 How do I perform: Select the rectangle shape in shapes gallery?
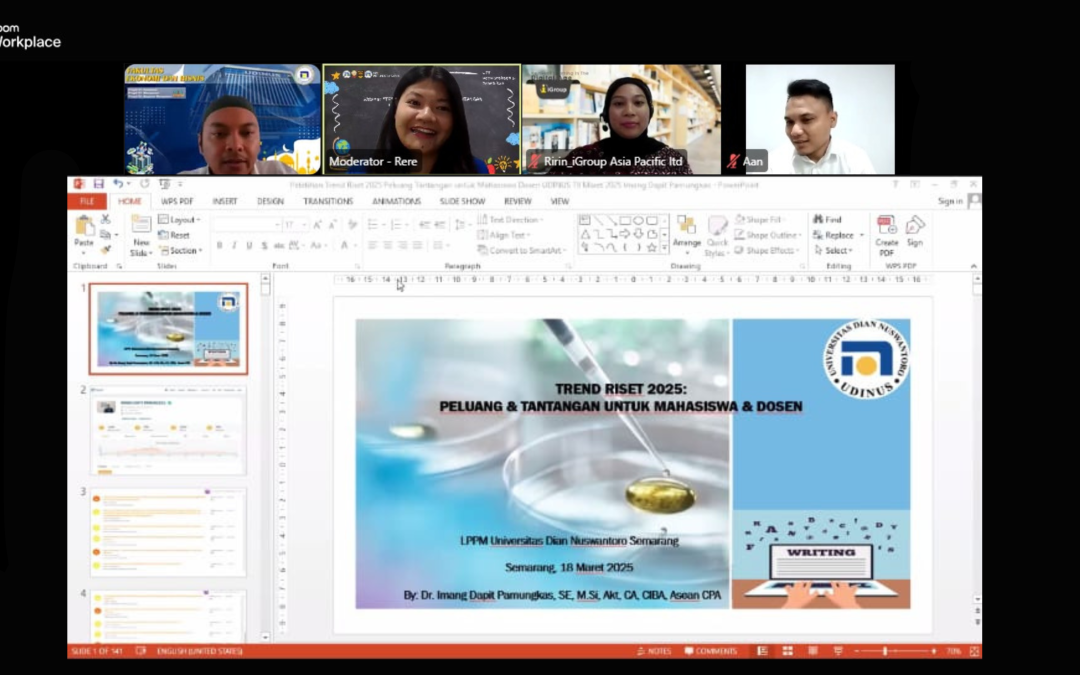[625, 220]
